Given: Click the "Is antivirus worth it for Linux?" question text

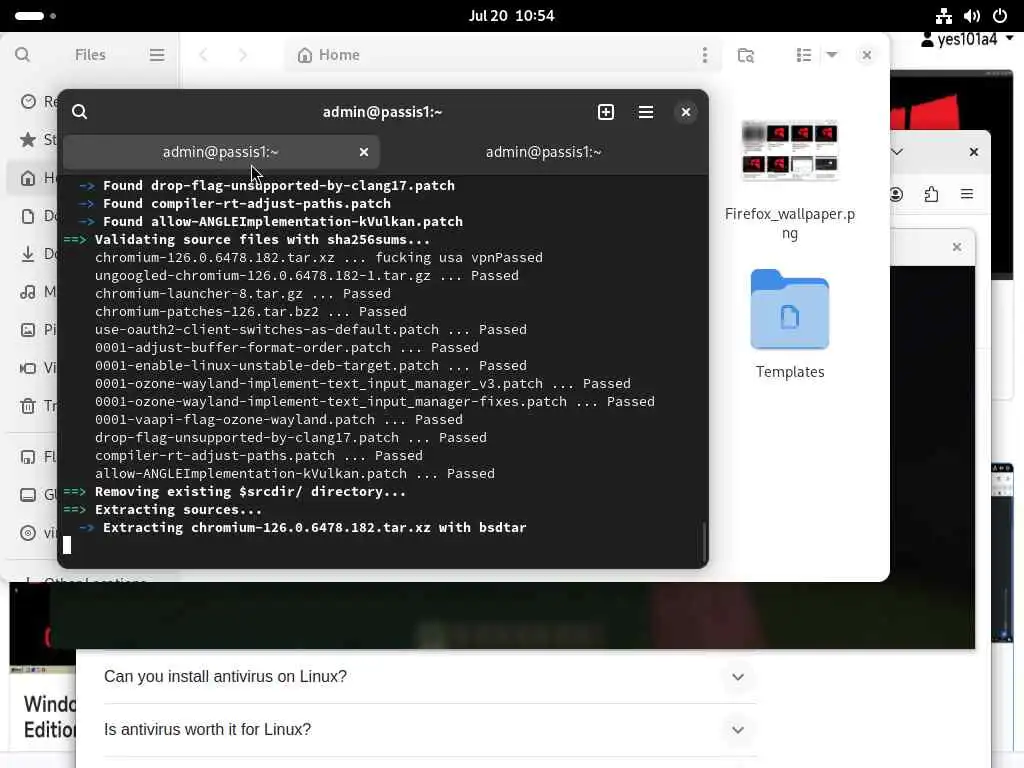Looking at the screenshot, I should pos(207,729).
